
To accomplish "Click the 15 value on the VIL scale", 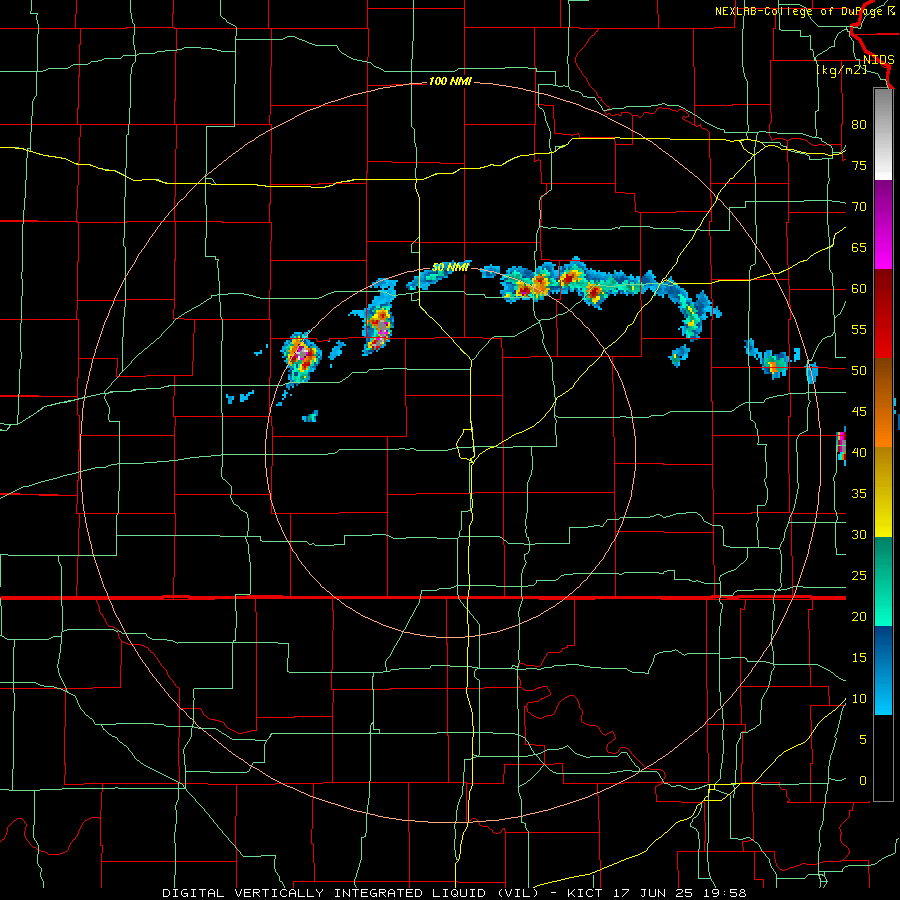I will pos(859,658).
